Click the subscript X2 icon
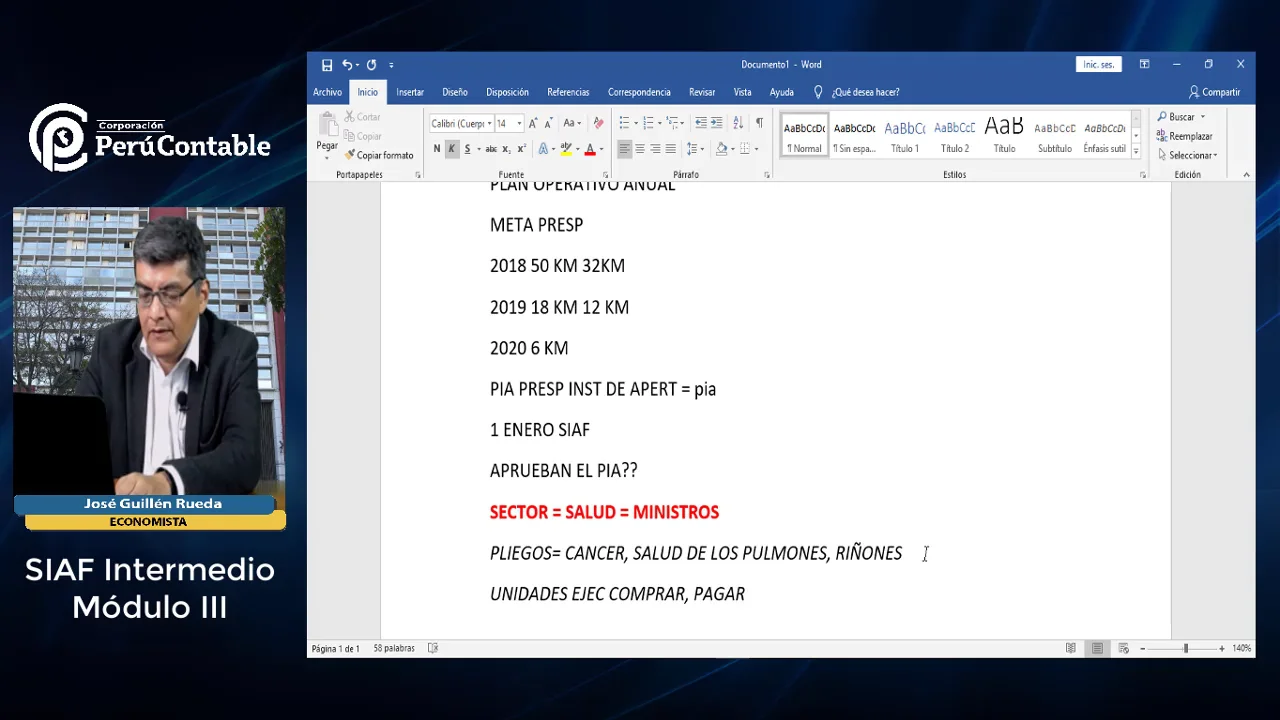 tap(506, 149)
